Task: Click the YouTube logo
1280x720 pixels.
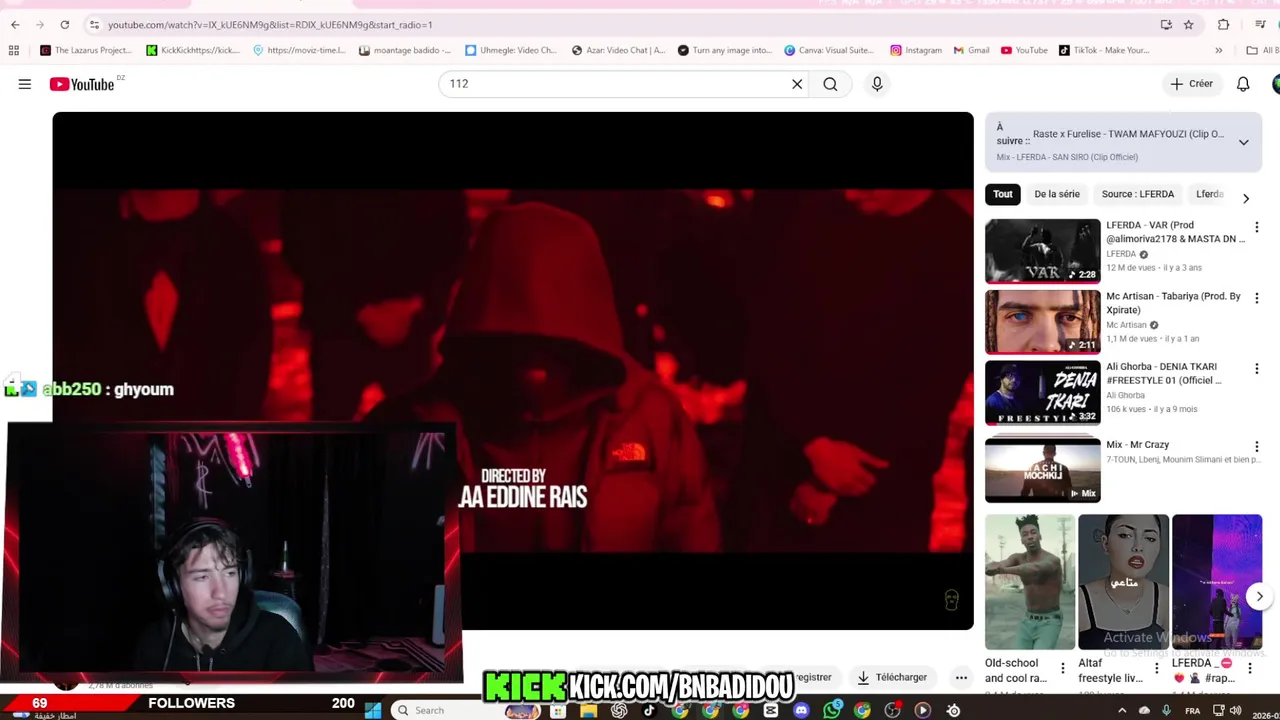Action: click(x=82, y=85)
